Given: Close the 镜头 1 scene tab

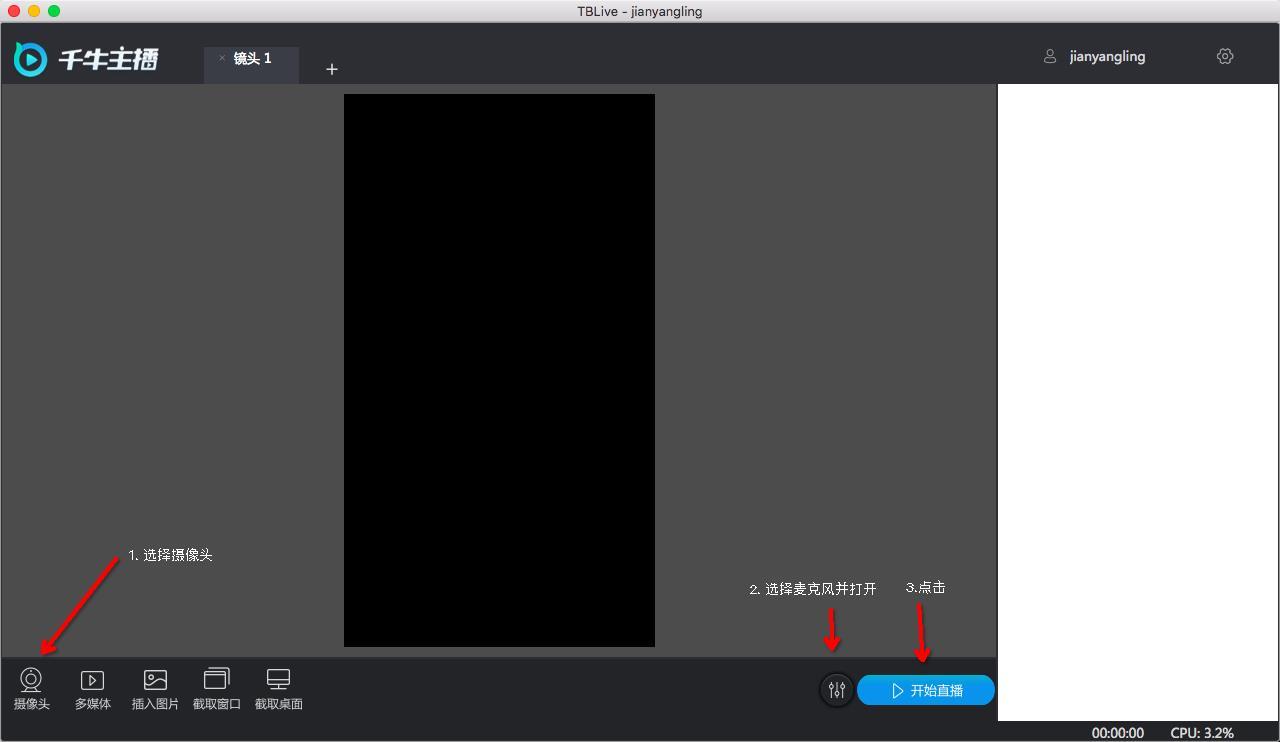Looking at the screenshot, I should pyautogui.click(x=222, y=58).
